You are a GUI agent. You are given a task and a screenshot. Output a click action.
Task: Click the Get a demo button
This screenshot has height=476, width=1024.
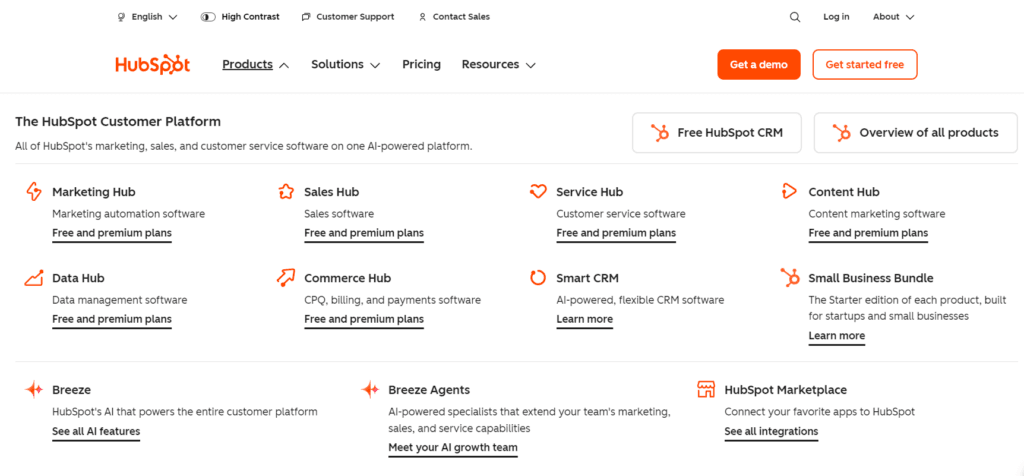758,65
